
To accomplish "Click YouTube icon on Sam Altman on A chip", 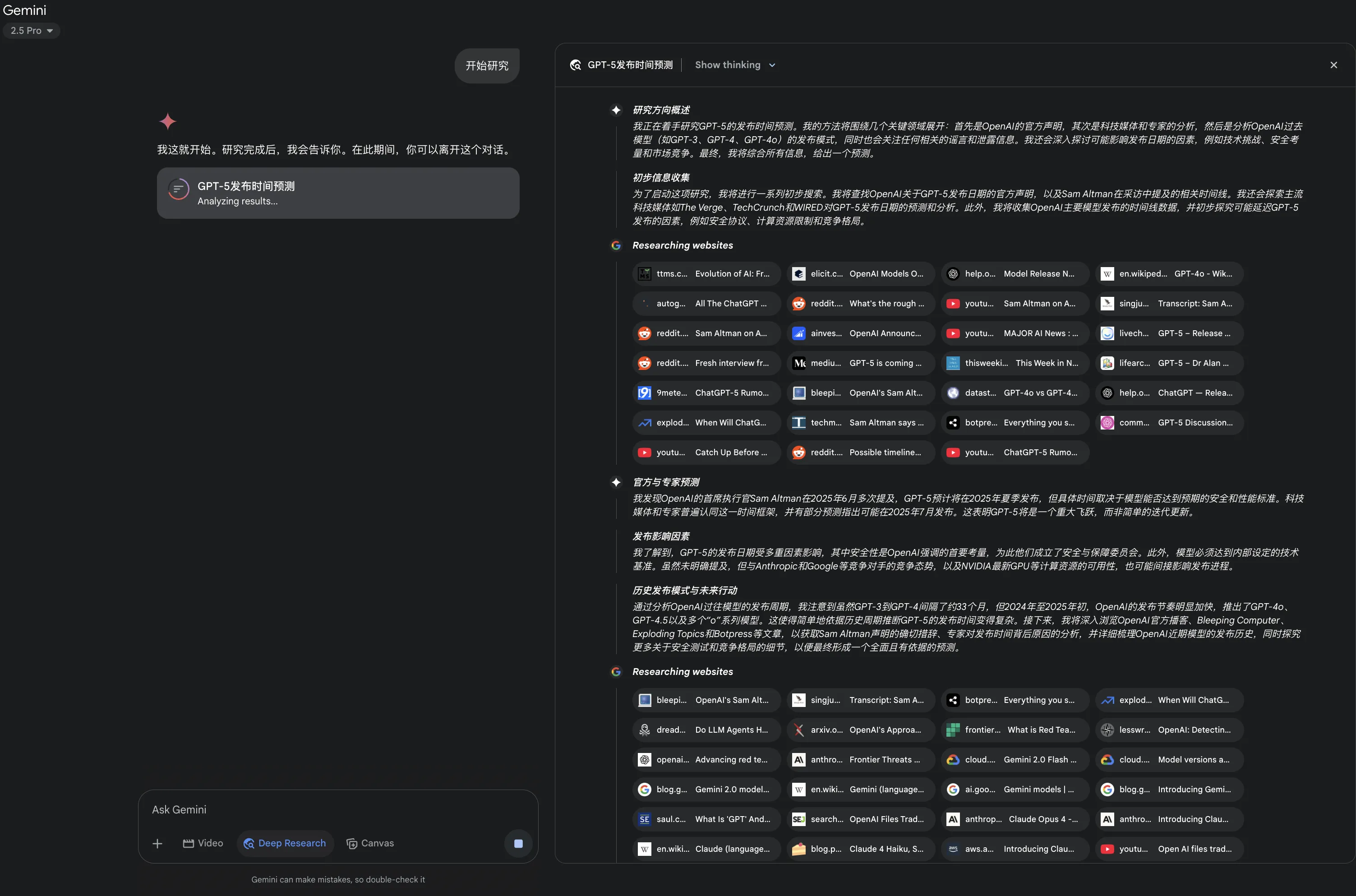I will [953, 304].
